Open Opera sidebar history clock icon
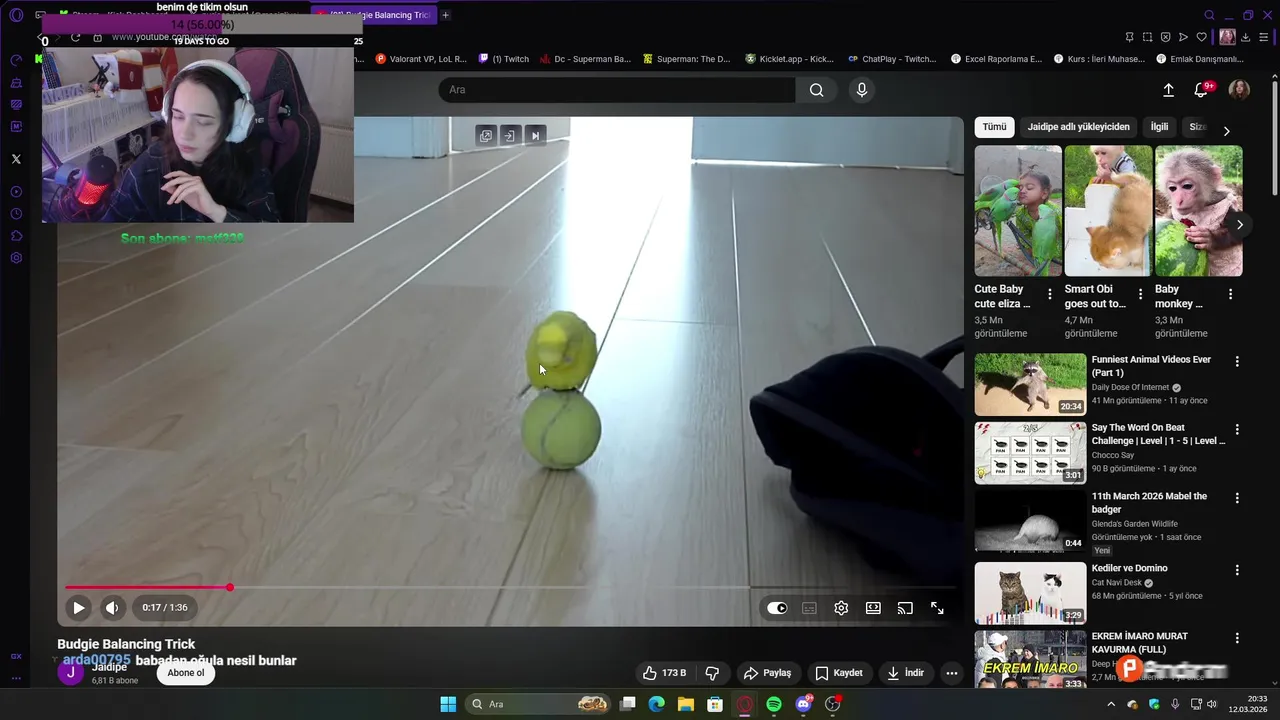Image resolution: width=1280 pixels, height=720 pixels. (x=16, y=214)
